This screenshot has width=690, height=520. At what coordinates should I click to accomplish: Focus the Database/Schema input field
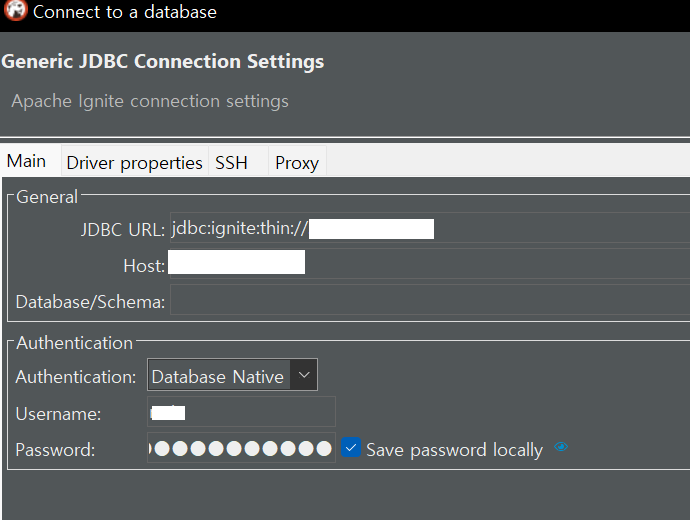(x=429, y=300)
